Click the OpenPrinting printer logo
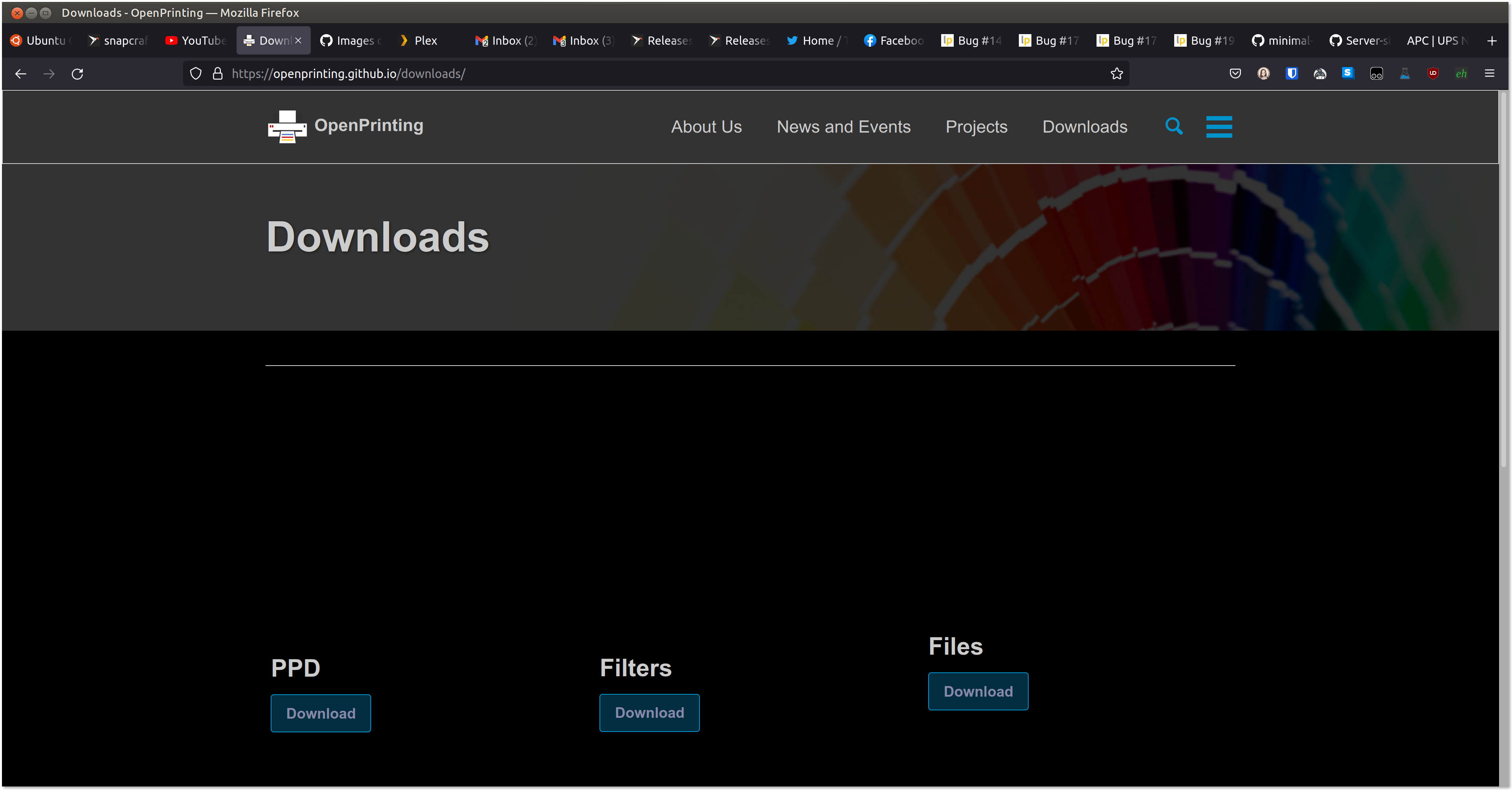Image resolution: width=1512 pixels, height=790 pixels. point(287,126)
